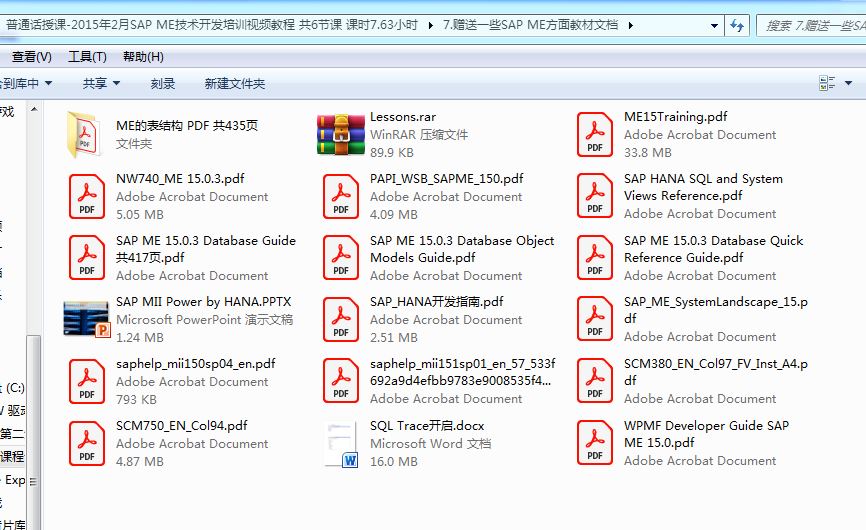
Task: Select the 课程 item in navigation pane
Action: (x=12, y=457)
